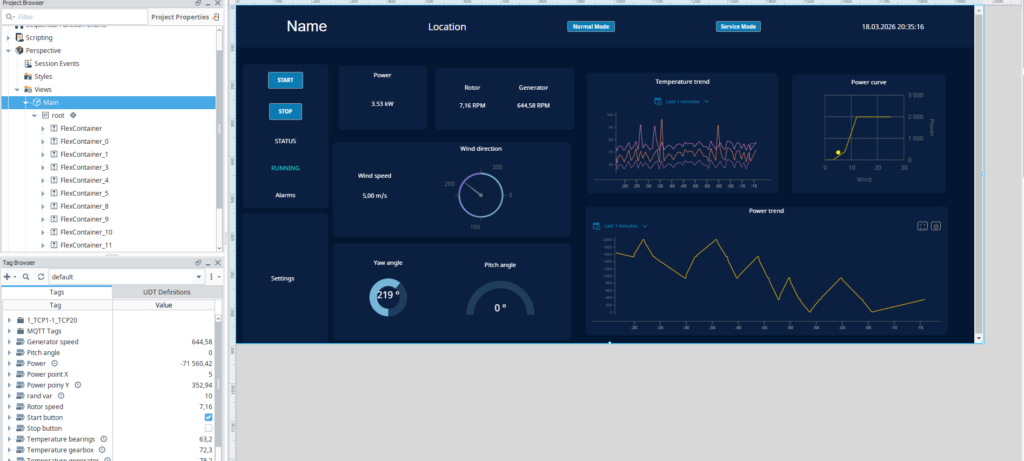The height and width of the screenshot is (461, 1024).
Task: Expand the MQTT Tags folder
Action: [9, 331]
